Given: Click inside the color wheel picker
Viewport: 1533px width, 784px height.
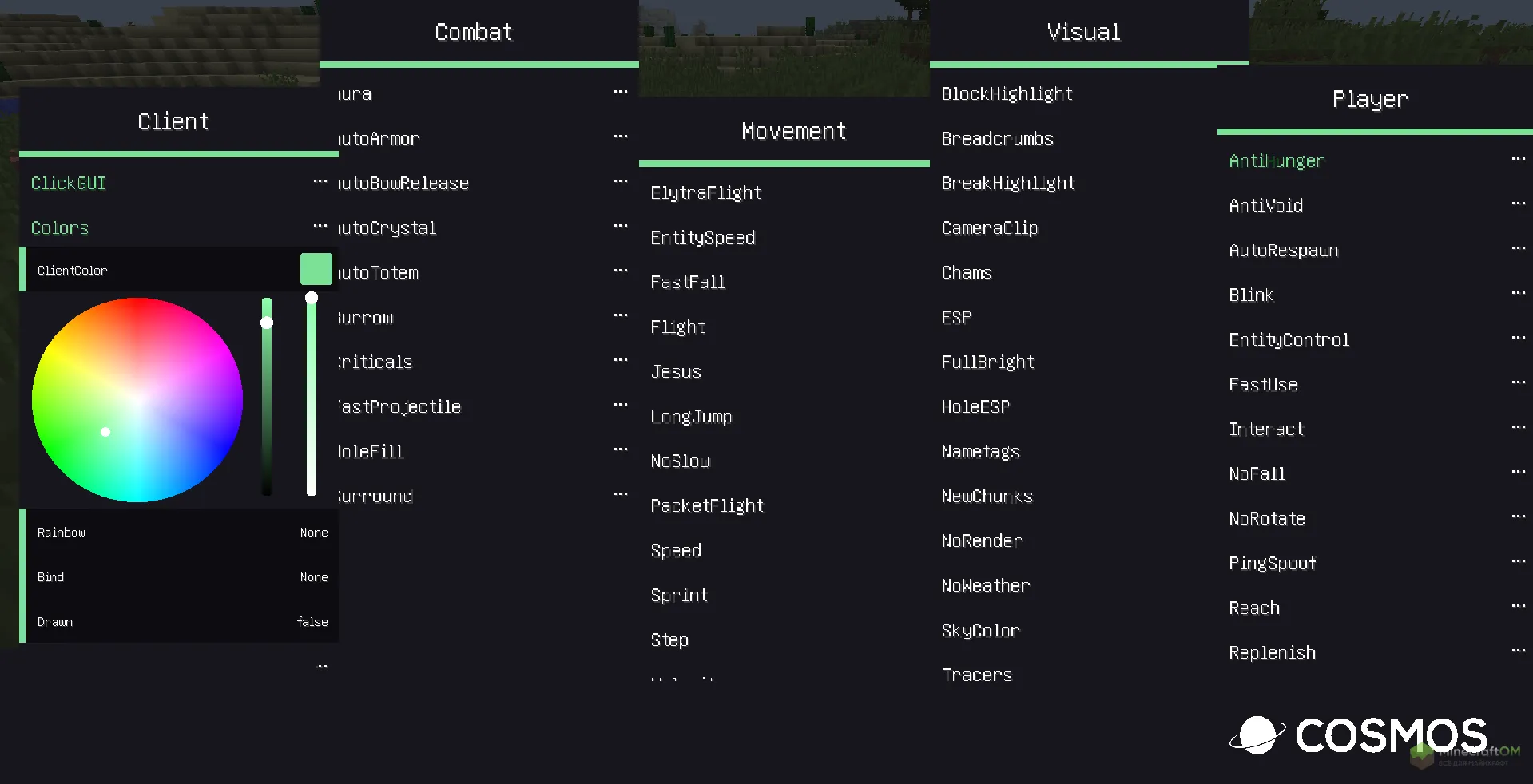Looking at the screenshot, I should (137, 399).
